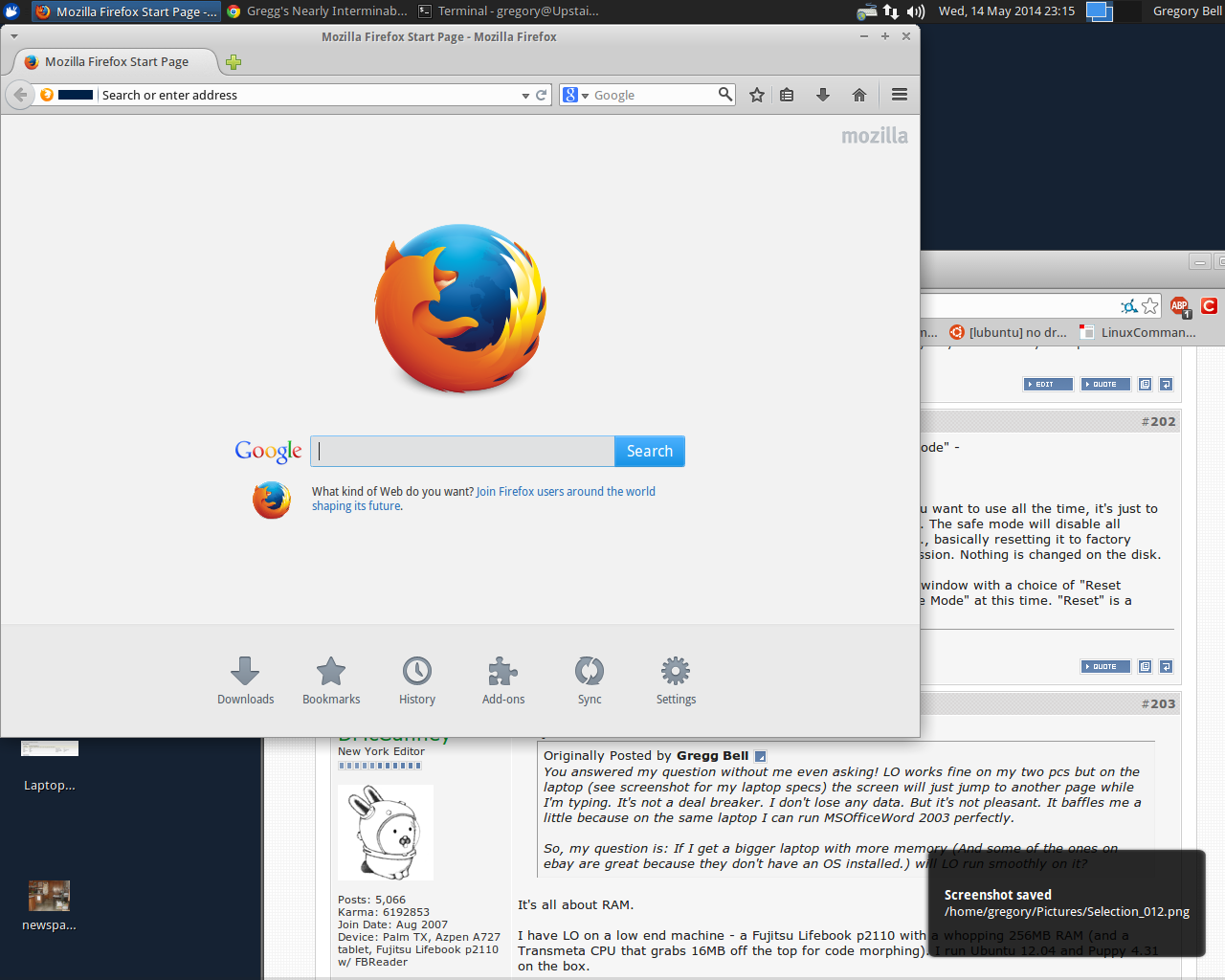Viewport: 1225px width, 980px height.
Task: Open Settings from the start page launcher
Action: coord(676,681)
